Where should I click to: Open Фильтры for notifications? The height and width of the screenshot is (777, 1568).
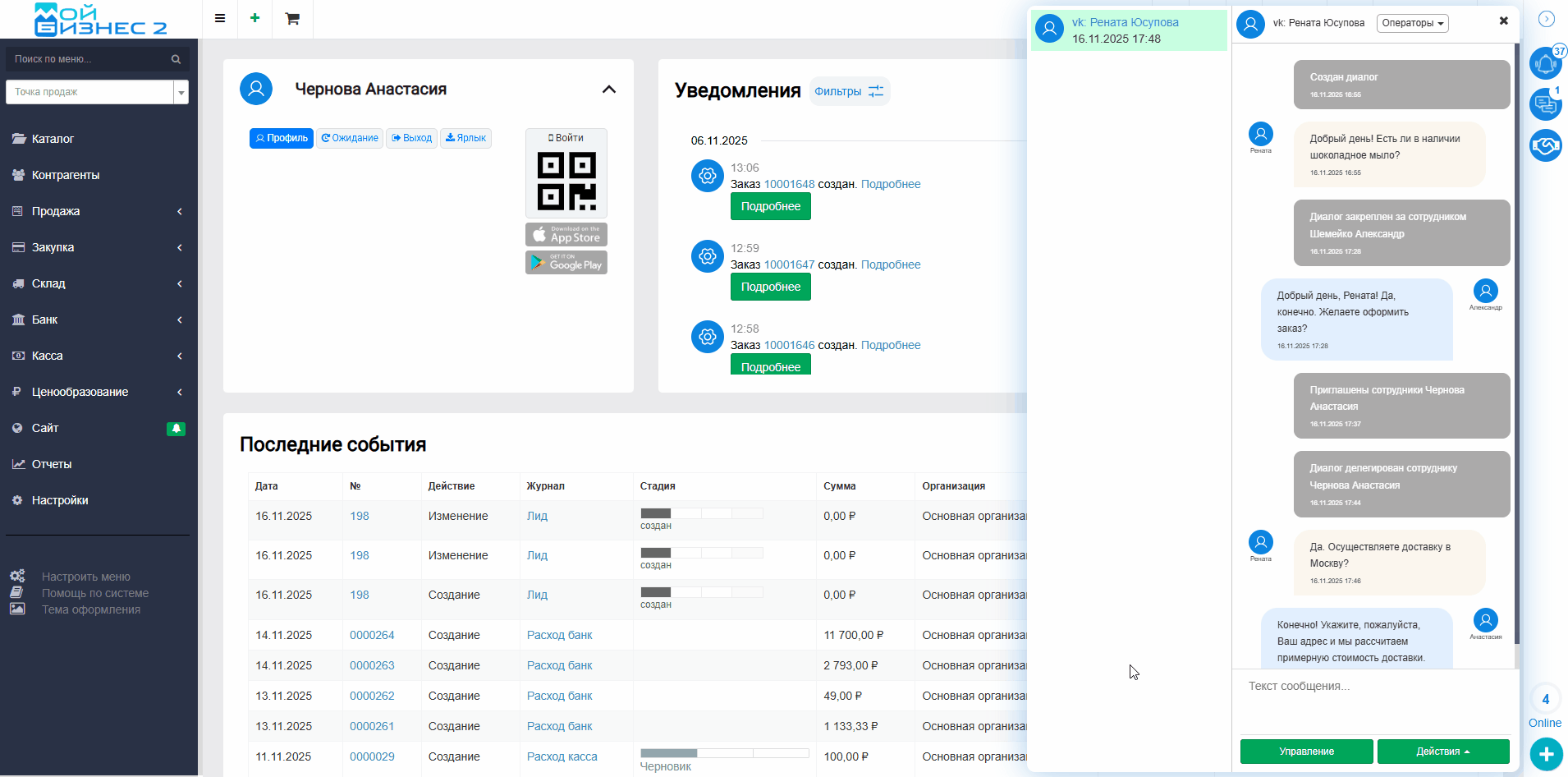click(x=849, y=91)
